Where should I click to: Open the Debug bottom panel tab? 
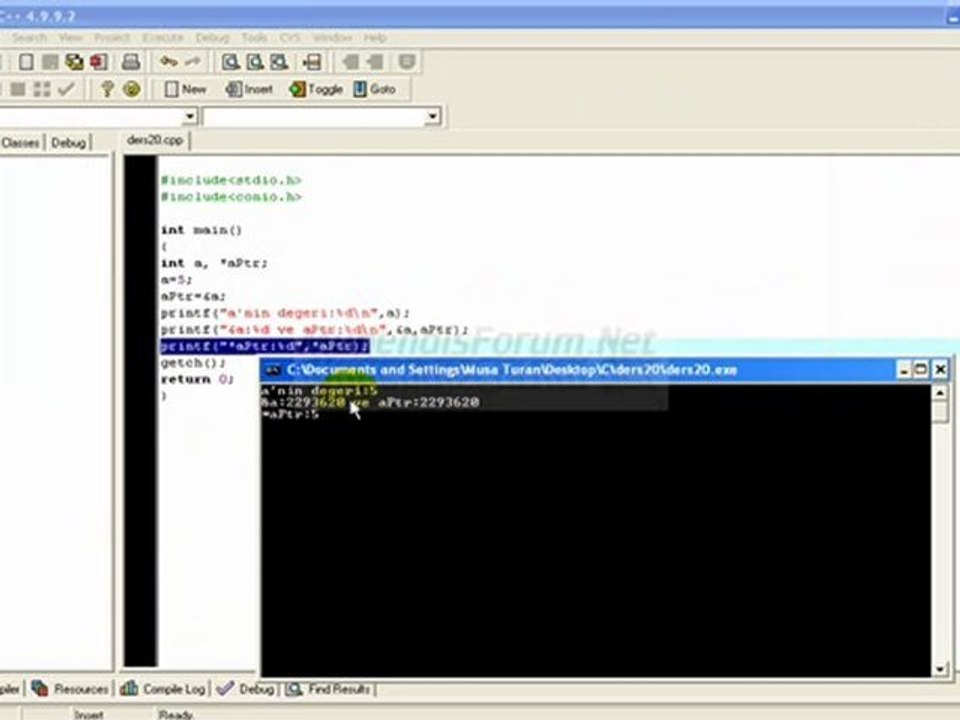tap(246, 689)
